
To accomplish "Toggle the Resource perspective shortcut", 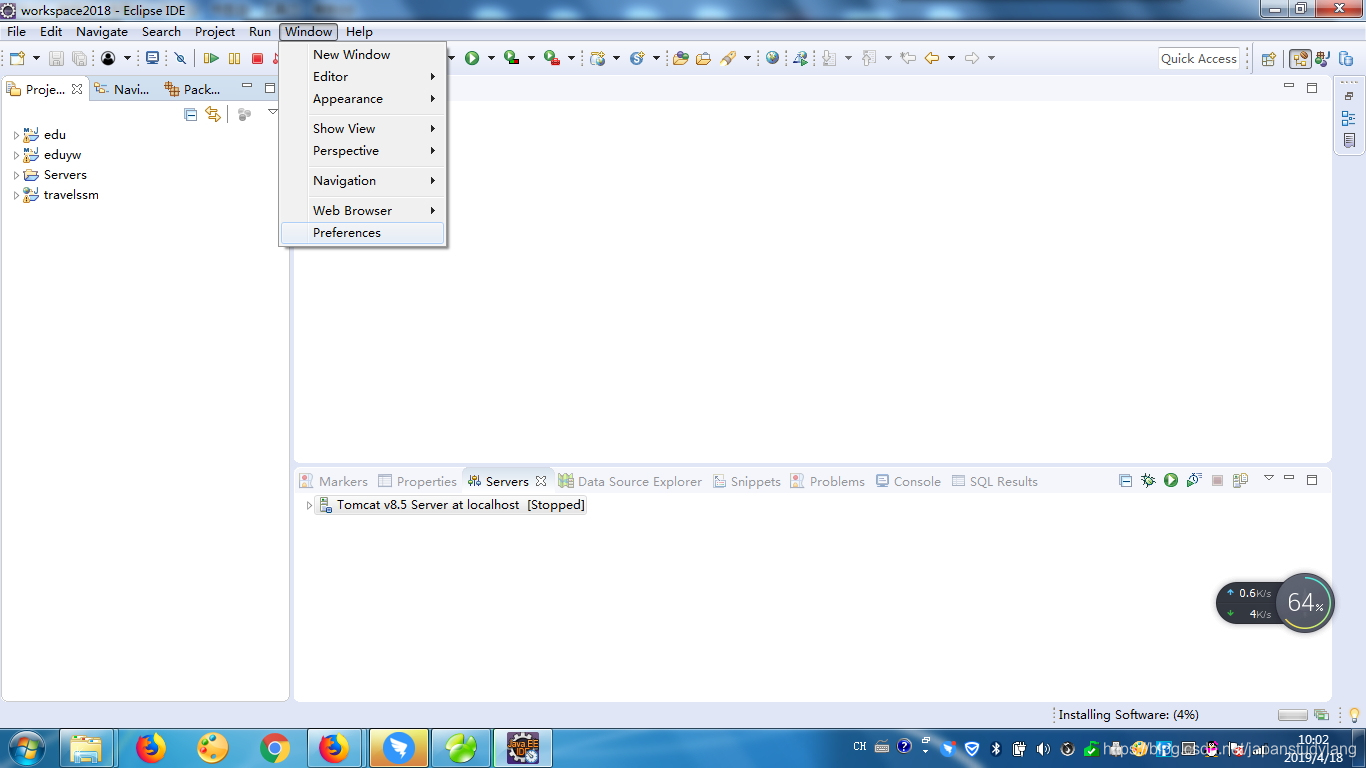I will [1348, 58].
